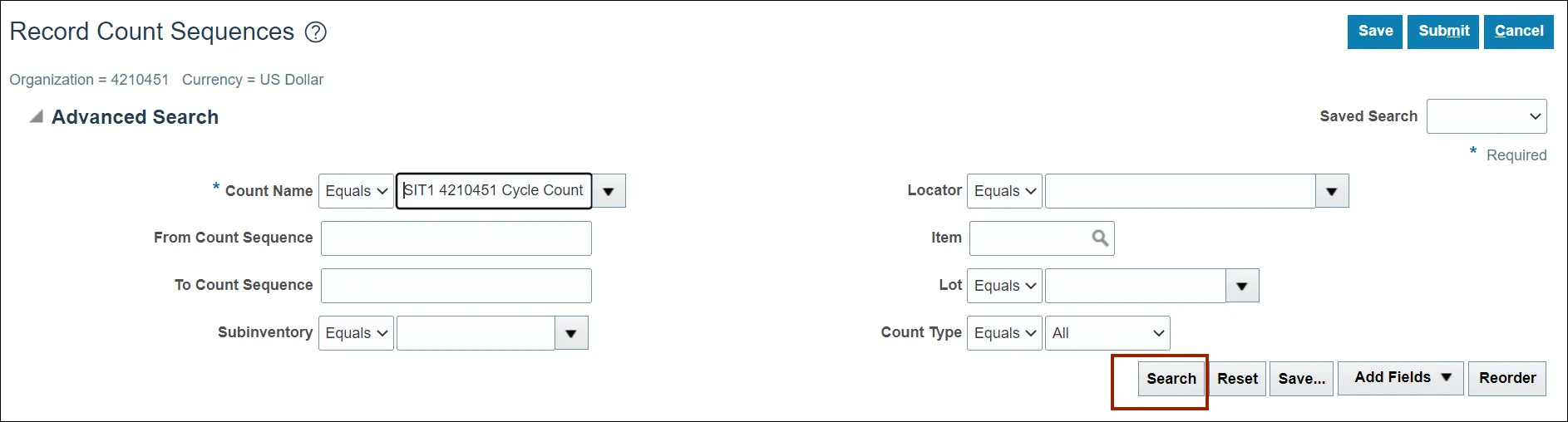1568x422 pixels.
Task: Open the help icon beside Record Count Sequences
Action: [x=316, y=32]
